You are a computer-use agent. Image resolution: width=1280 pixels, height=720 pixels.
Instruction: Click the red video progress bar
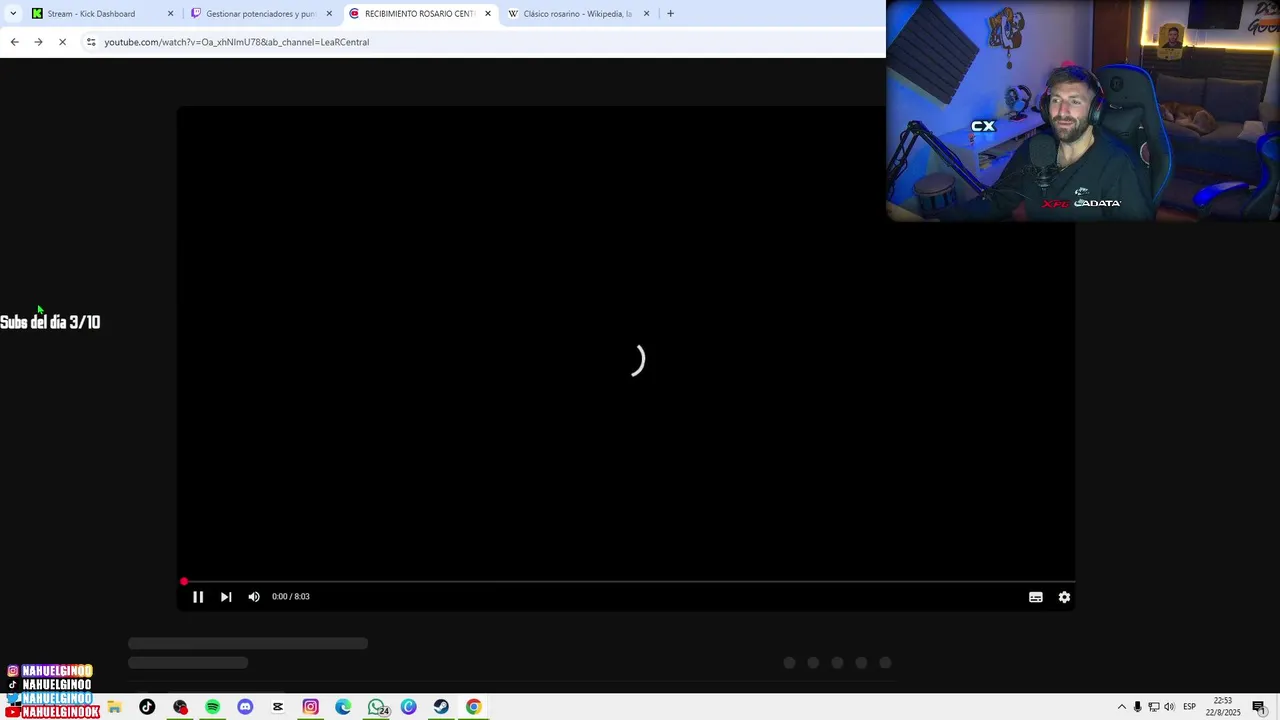coord(626,581)
